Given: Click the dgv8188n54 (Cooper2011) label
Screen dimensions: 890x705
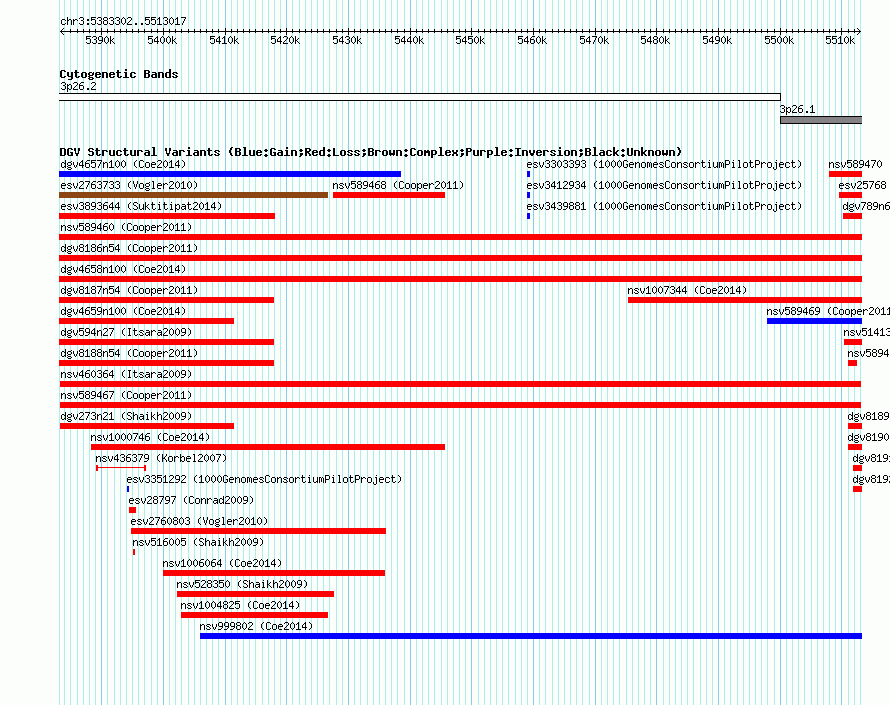Looking at the screenshot, I should point(129,353).
